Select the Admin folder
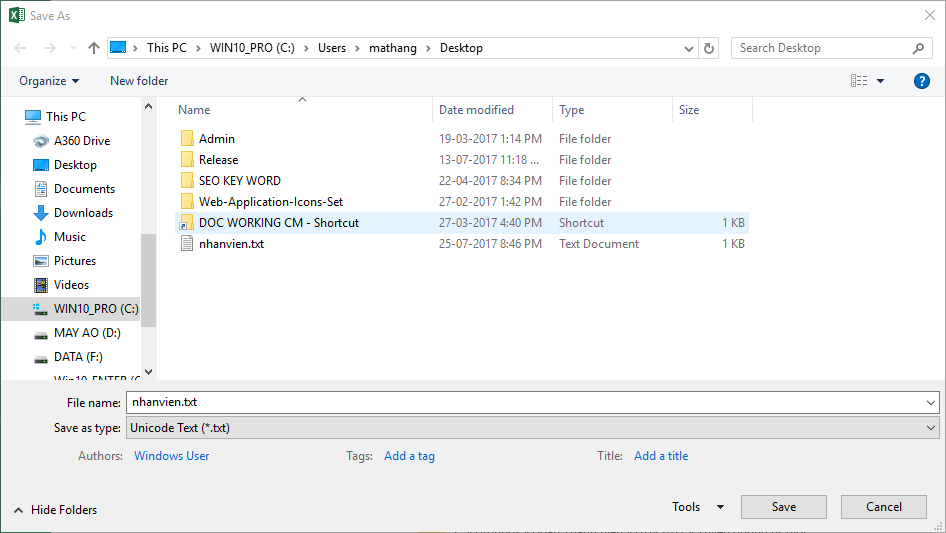Image resolution: width=946 pixels, height=533 pixels. pos(217,139)
